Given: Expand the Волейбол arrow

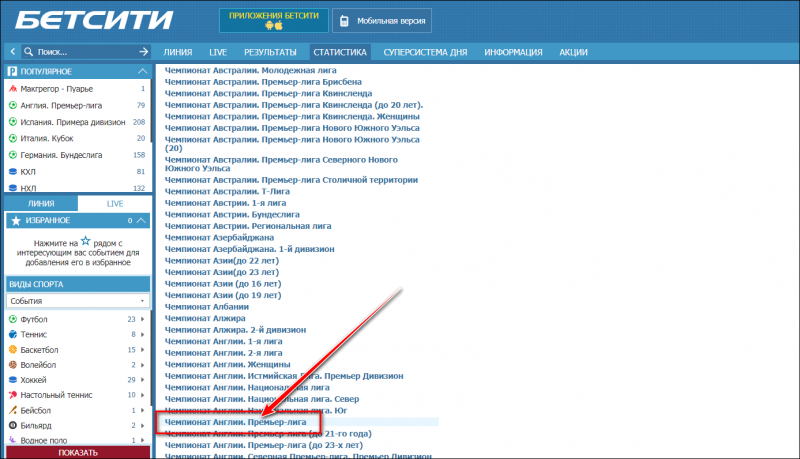Looking at the screenshot, I should click(142, 365).
